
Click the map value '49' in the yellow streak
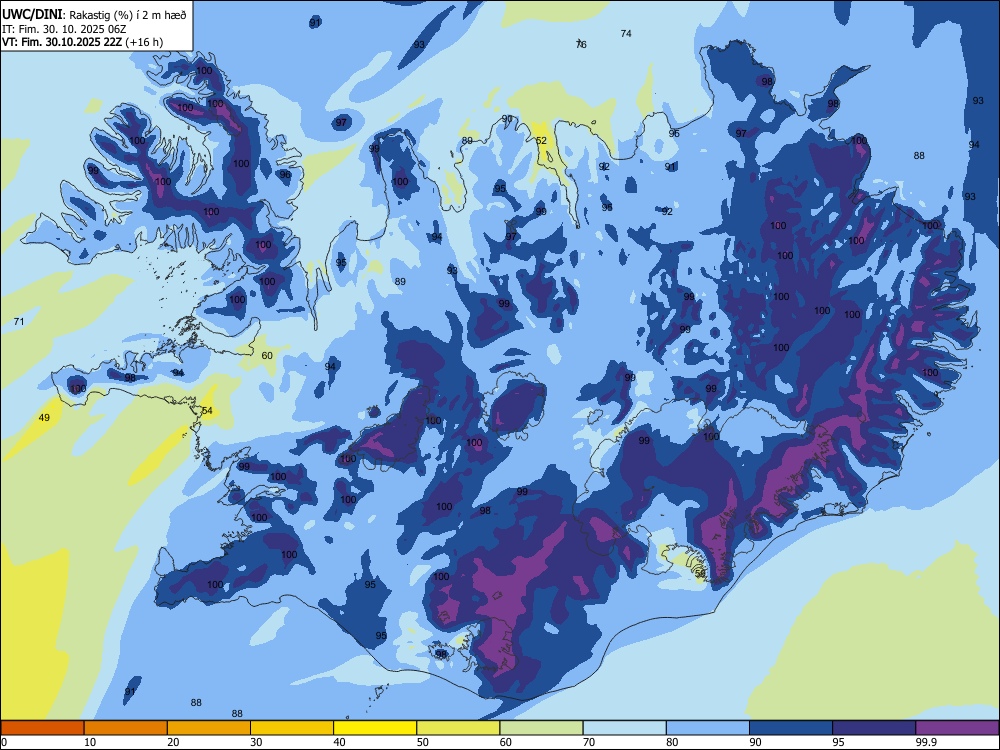tap(44, 418)
